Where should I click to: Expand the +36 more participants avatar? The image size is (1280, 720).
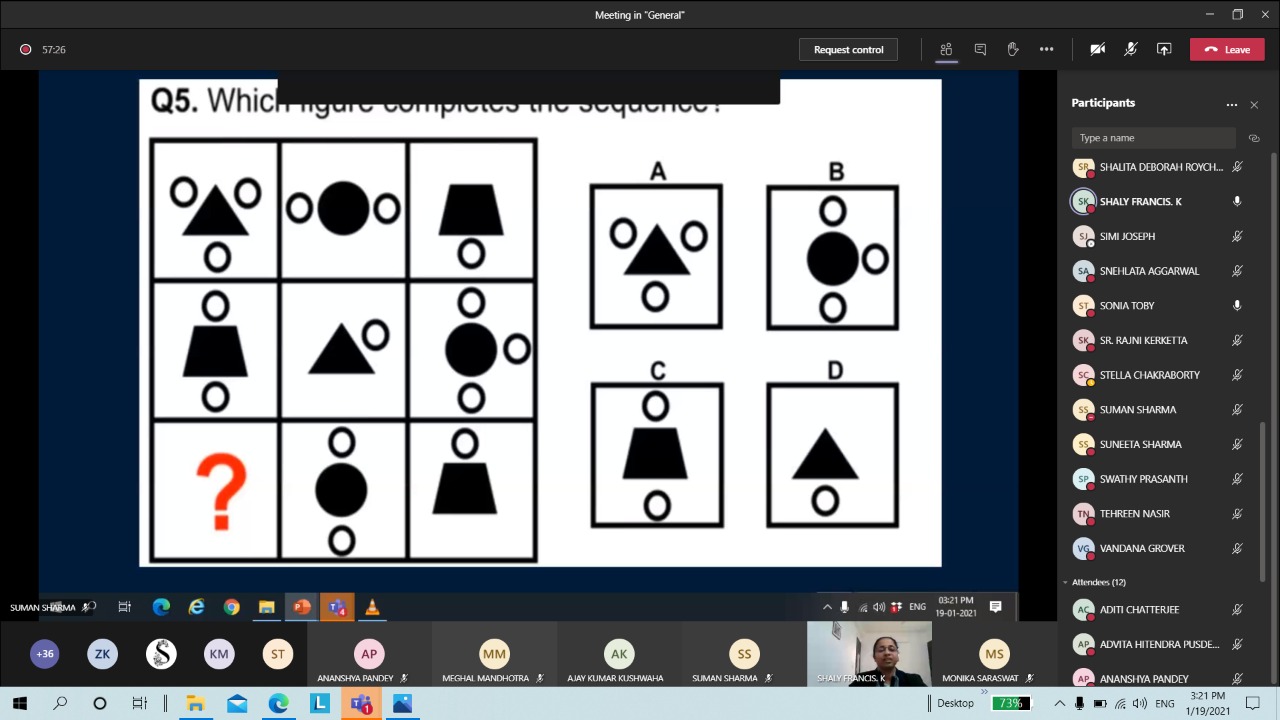(x=45, y=654)
